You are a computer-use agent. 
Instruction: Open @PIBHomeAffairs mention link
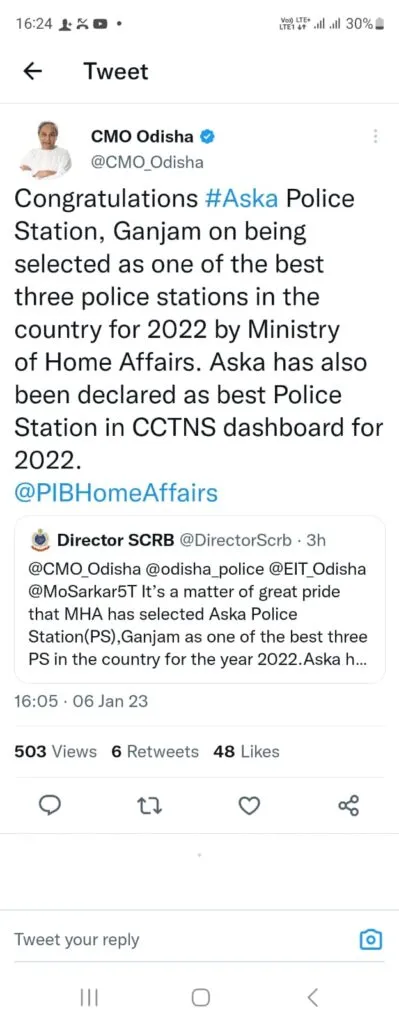tap(116, 492)
